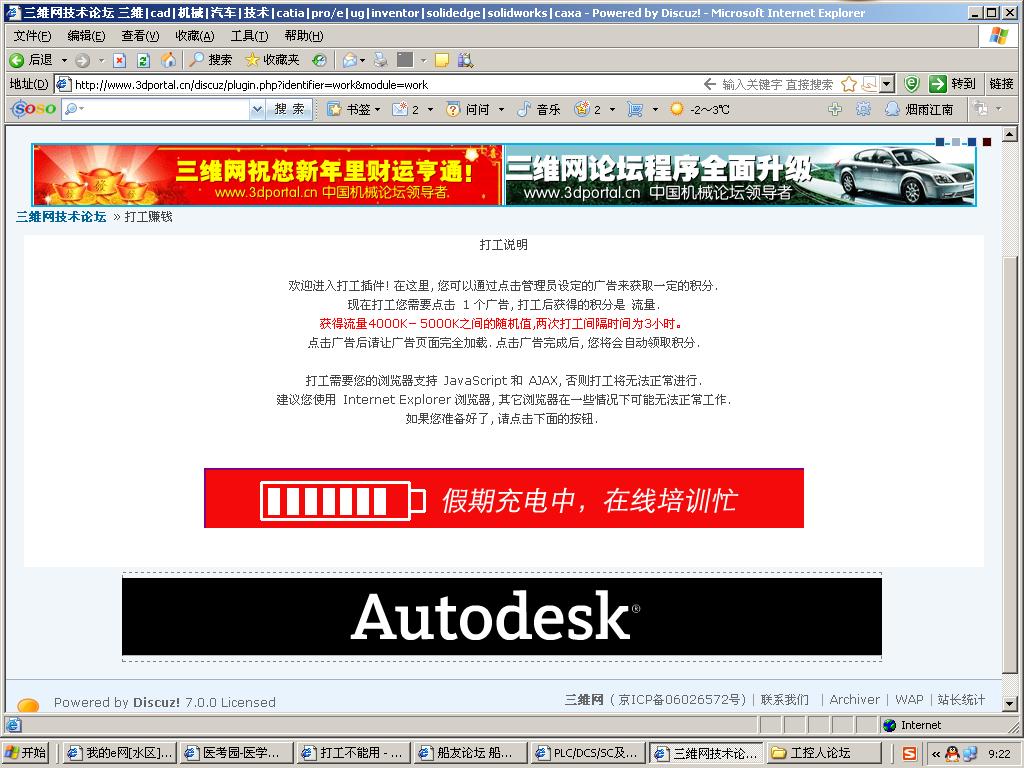
Task: Open the 书签 bookmarks icon
Action: point(334,109)
